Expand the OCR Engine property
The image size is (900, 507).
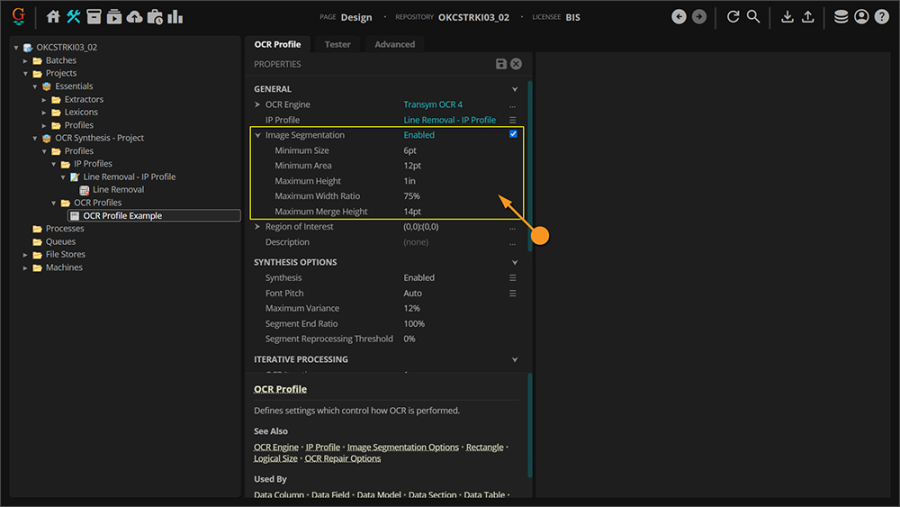click(x=258, y=105)
